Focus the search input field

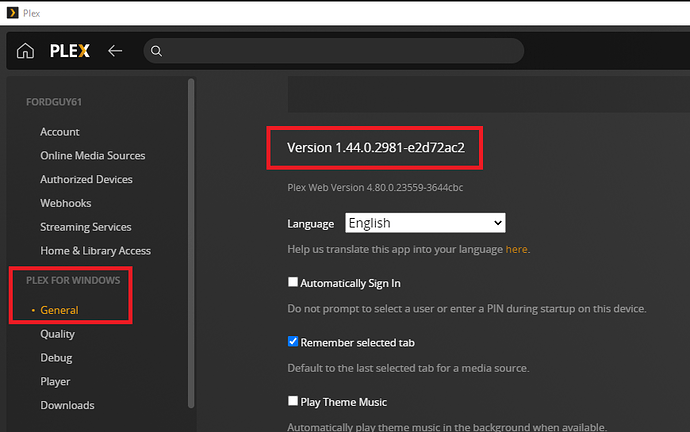click(334, 51)
